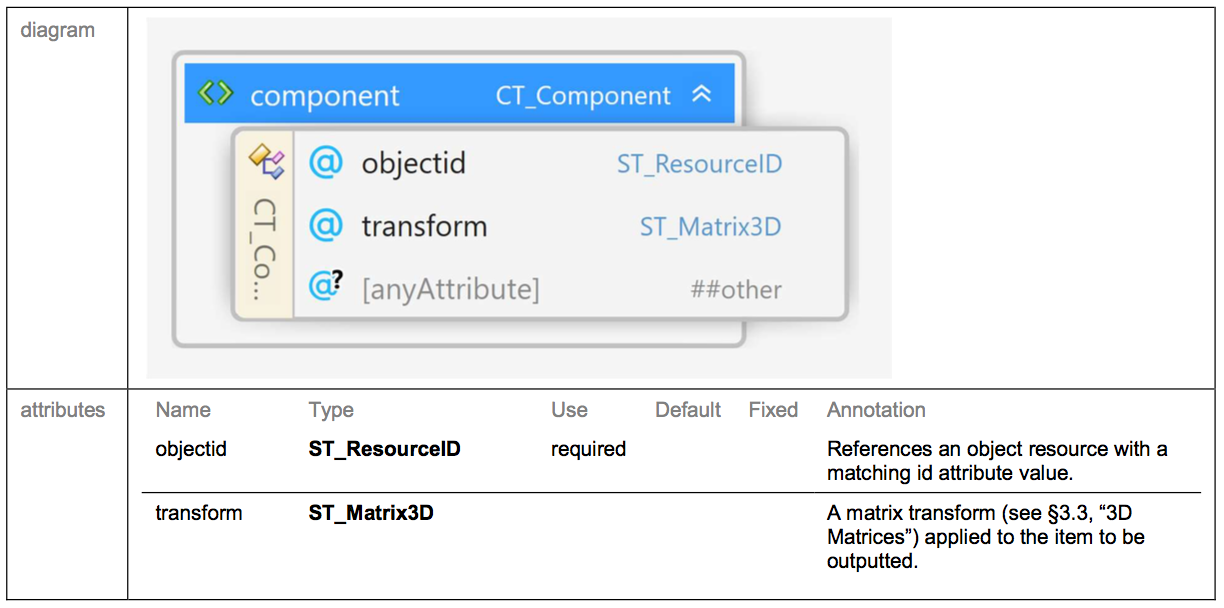This screenshot has width=1224, height=608.
Task: Select the component element name in header
Action: point(325,97)
